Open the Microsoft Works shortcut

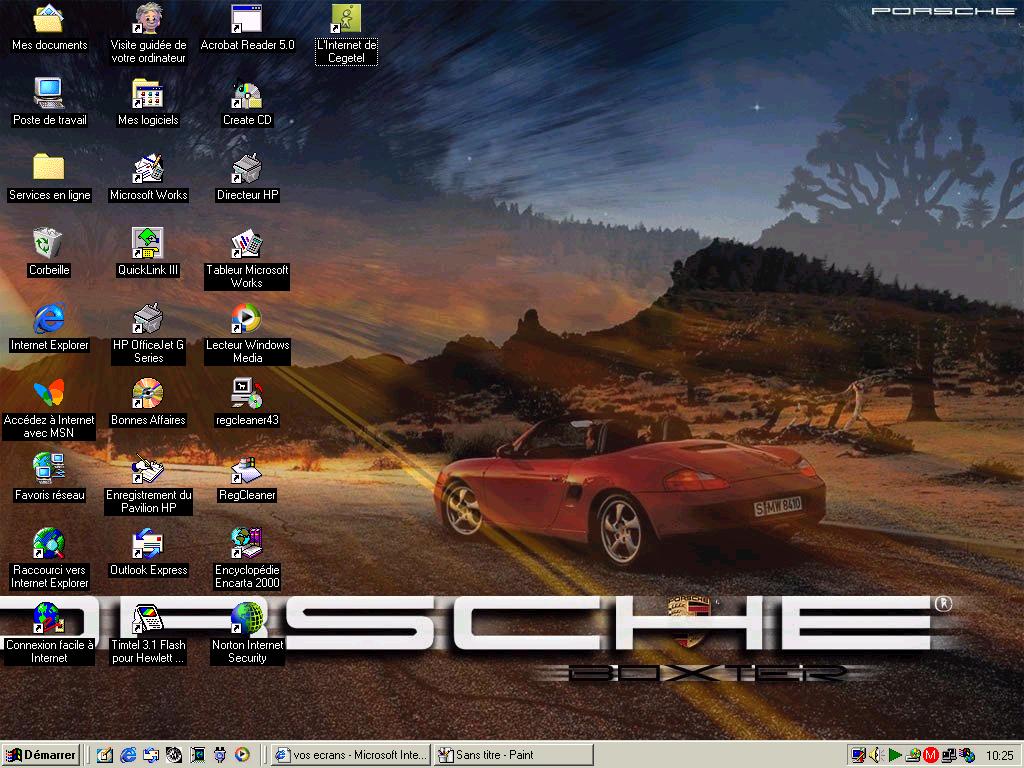click(148, 169)
